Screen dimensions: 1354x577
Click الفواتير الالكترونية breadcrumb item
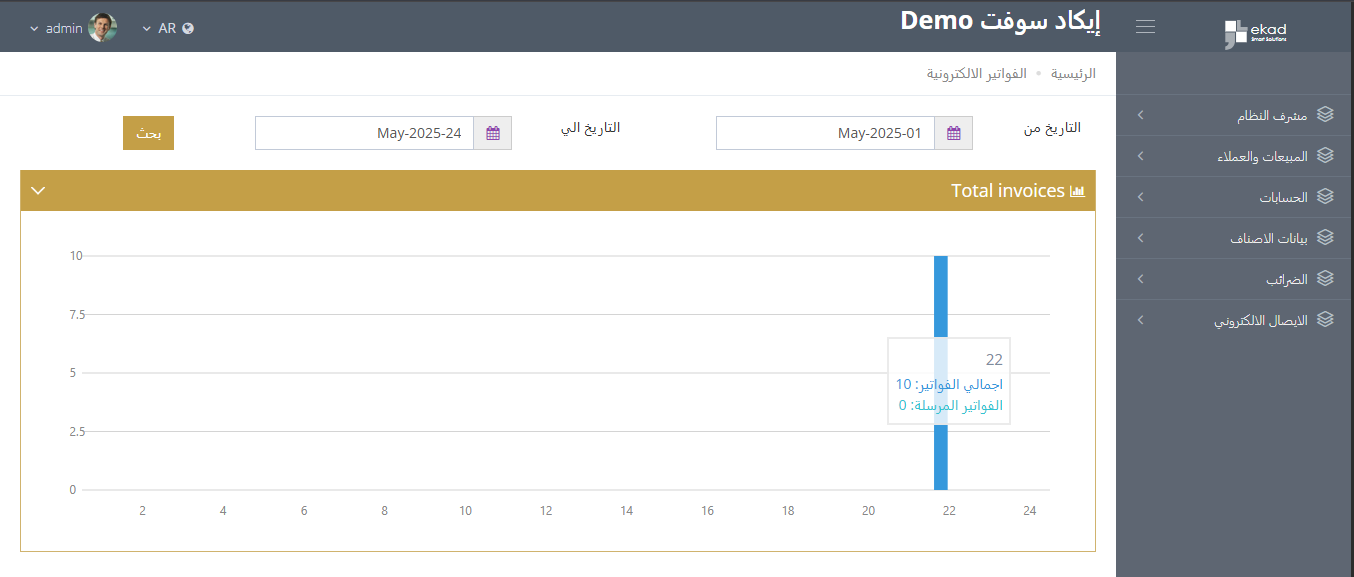pos(977,74)
